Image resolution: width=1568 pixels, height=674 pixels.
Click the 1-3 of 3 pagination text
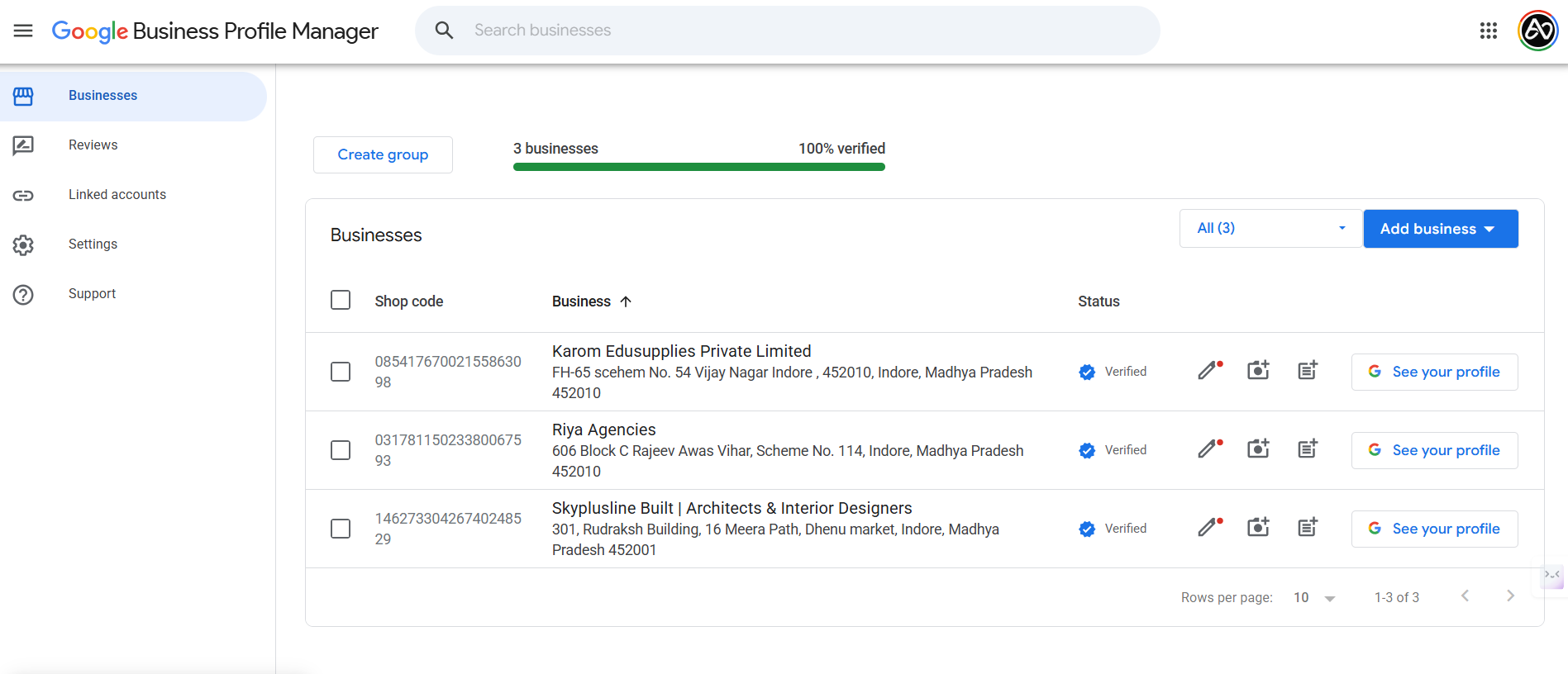pos(1396,598)
